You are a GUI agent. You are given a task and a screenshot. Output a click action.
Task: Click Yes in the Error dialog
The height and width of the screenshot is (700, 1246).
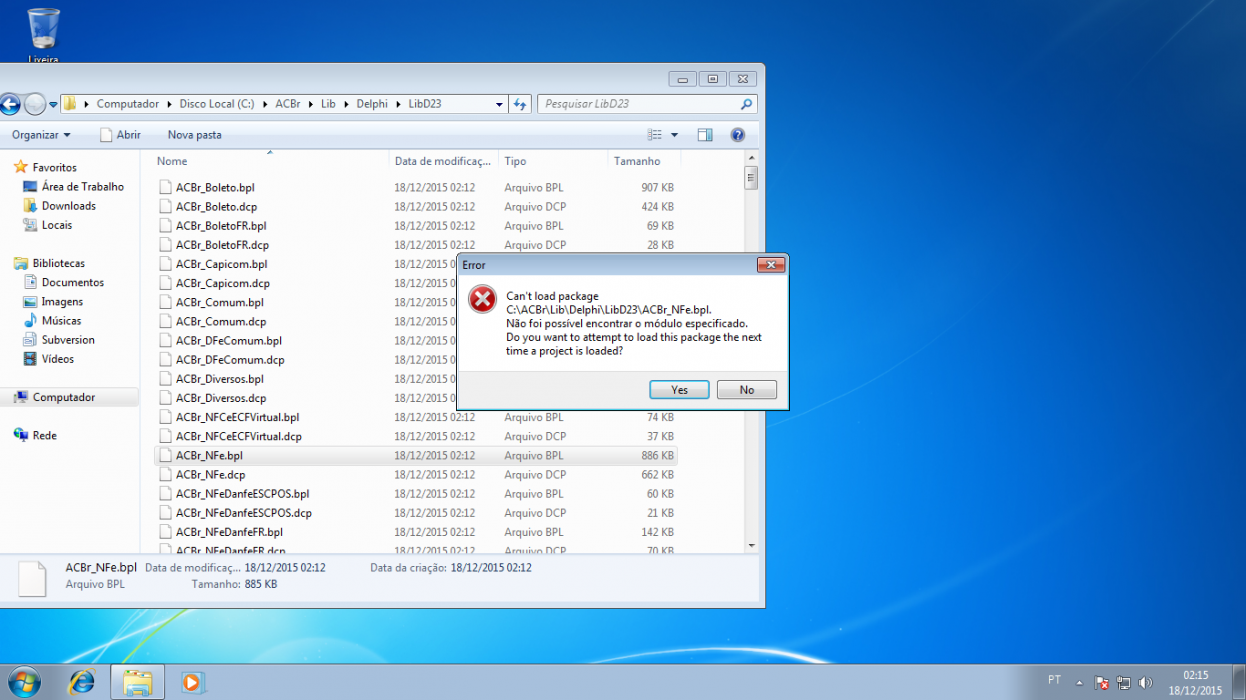pyautogui.click(x=679, y=390)
